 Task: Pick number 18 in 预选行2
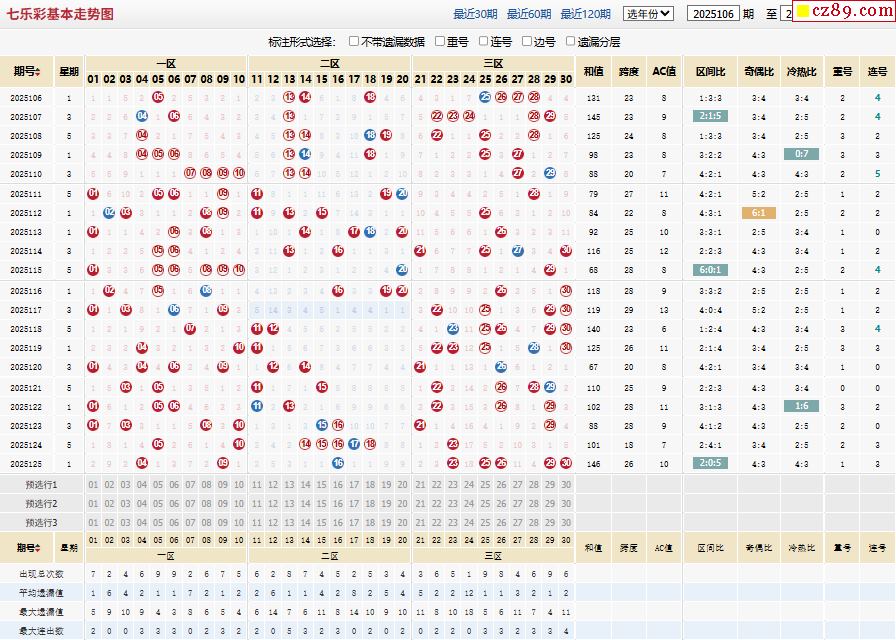click(x=370, y=504)
